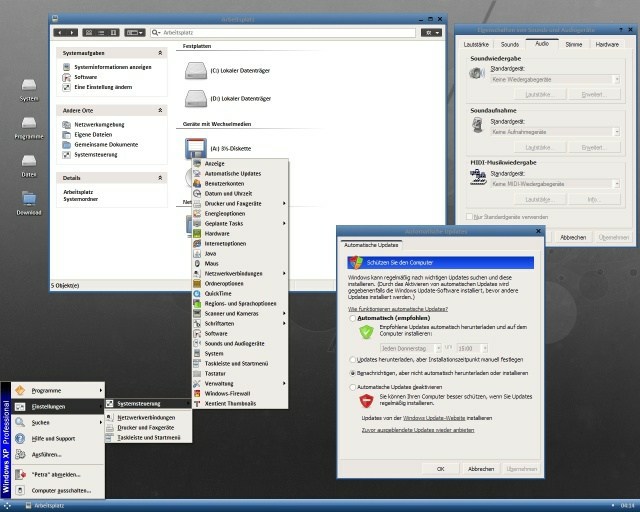Click the Suchen magnifier icon in start menu

(x=20, y=423)
